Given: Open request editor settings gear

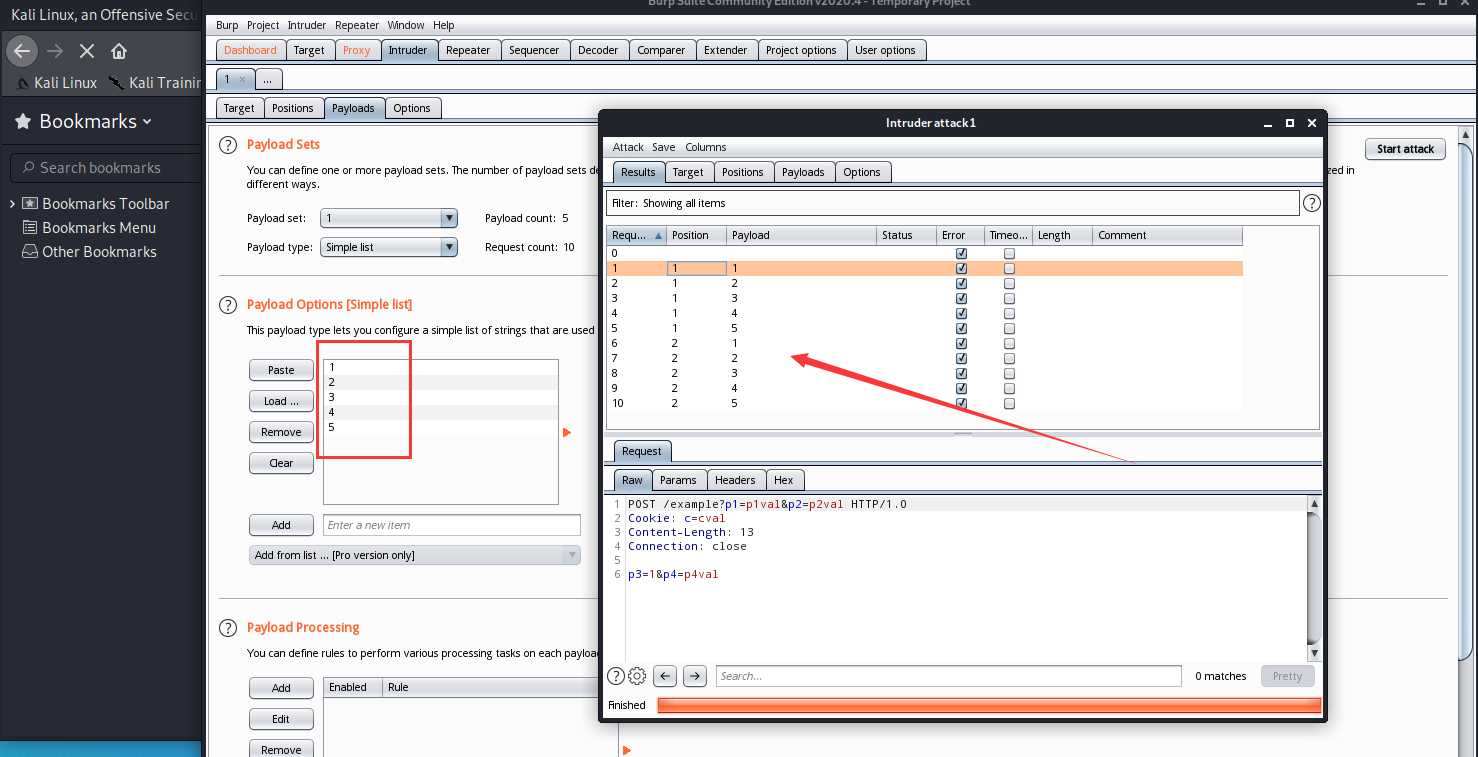Looking at the screenshot, I should click(x=637, y=676).
